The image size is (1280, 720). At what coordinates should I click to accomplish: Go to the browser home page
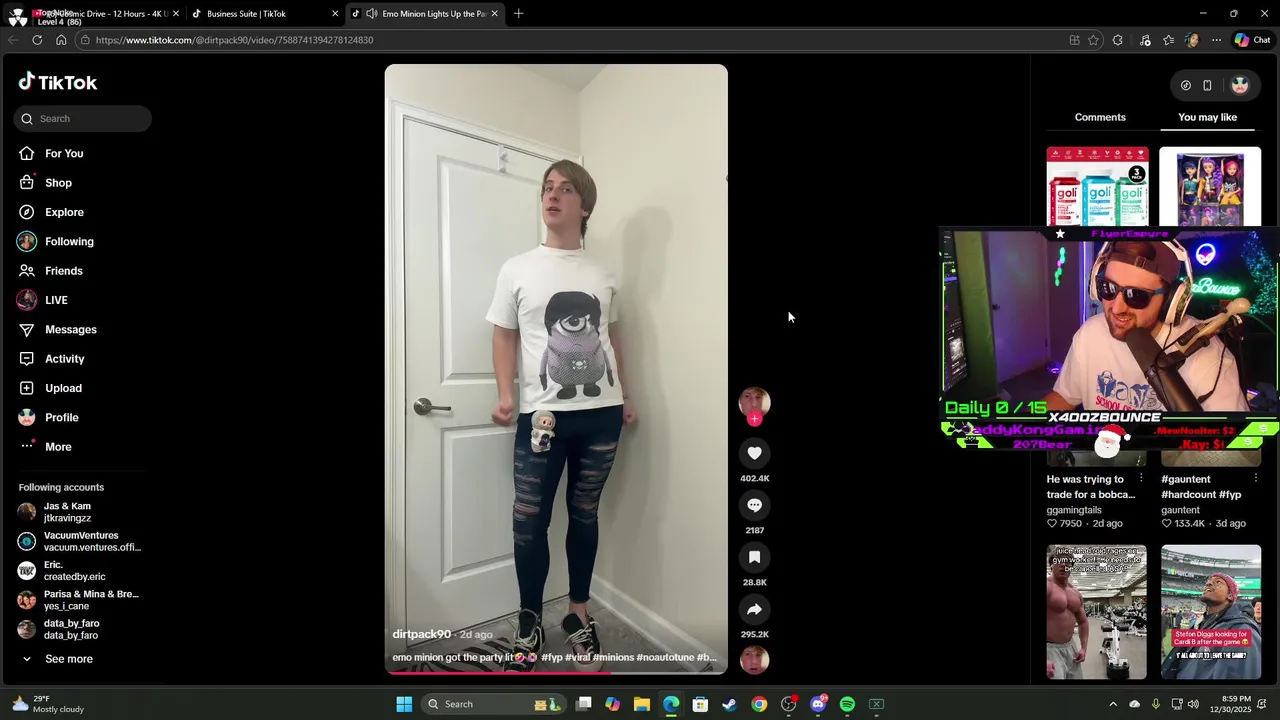click(x=61, y=40)
